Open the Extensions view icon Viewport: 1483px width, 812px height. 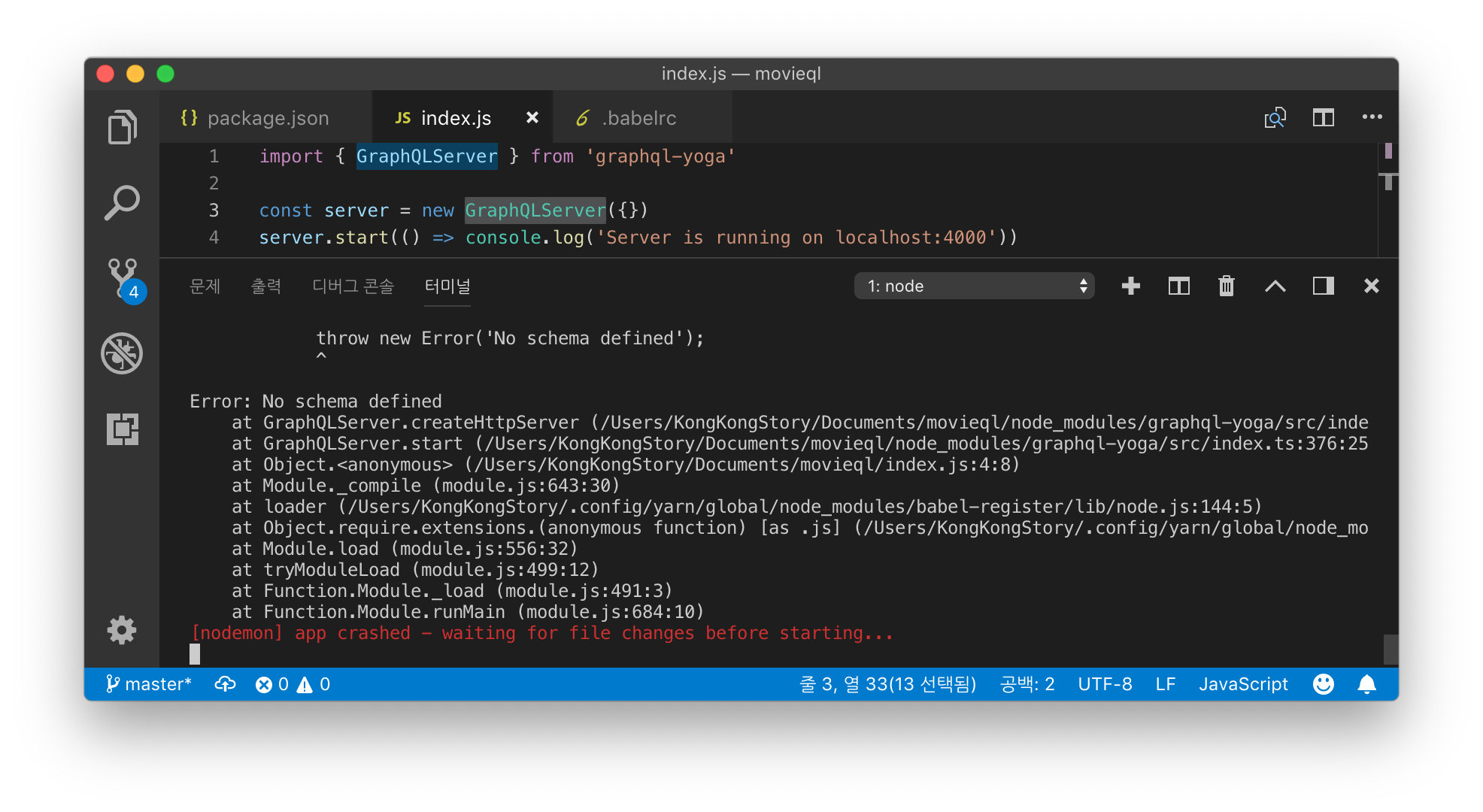(122, 429)
